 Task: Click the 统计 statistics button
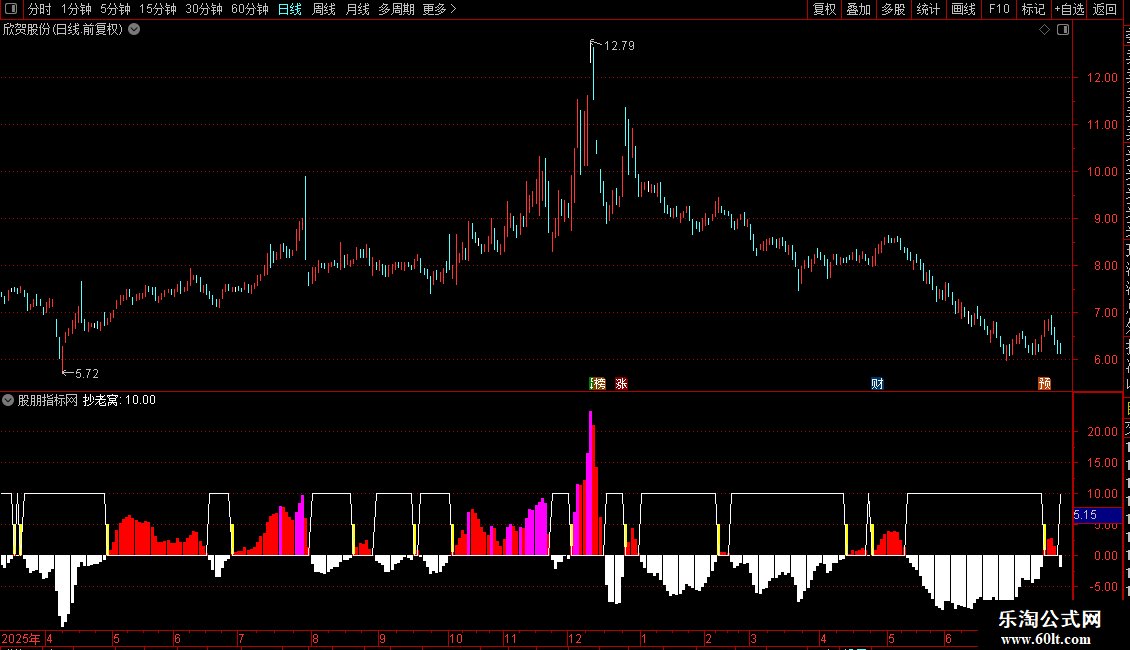pyautogui.click(x=927, y=9)
